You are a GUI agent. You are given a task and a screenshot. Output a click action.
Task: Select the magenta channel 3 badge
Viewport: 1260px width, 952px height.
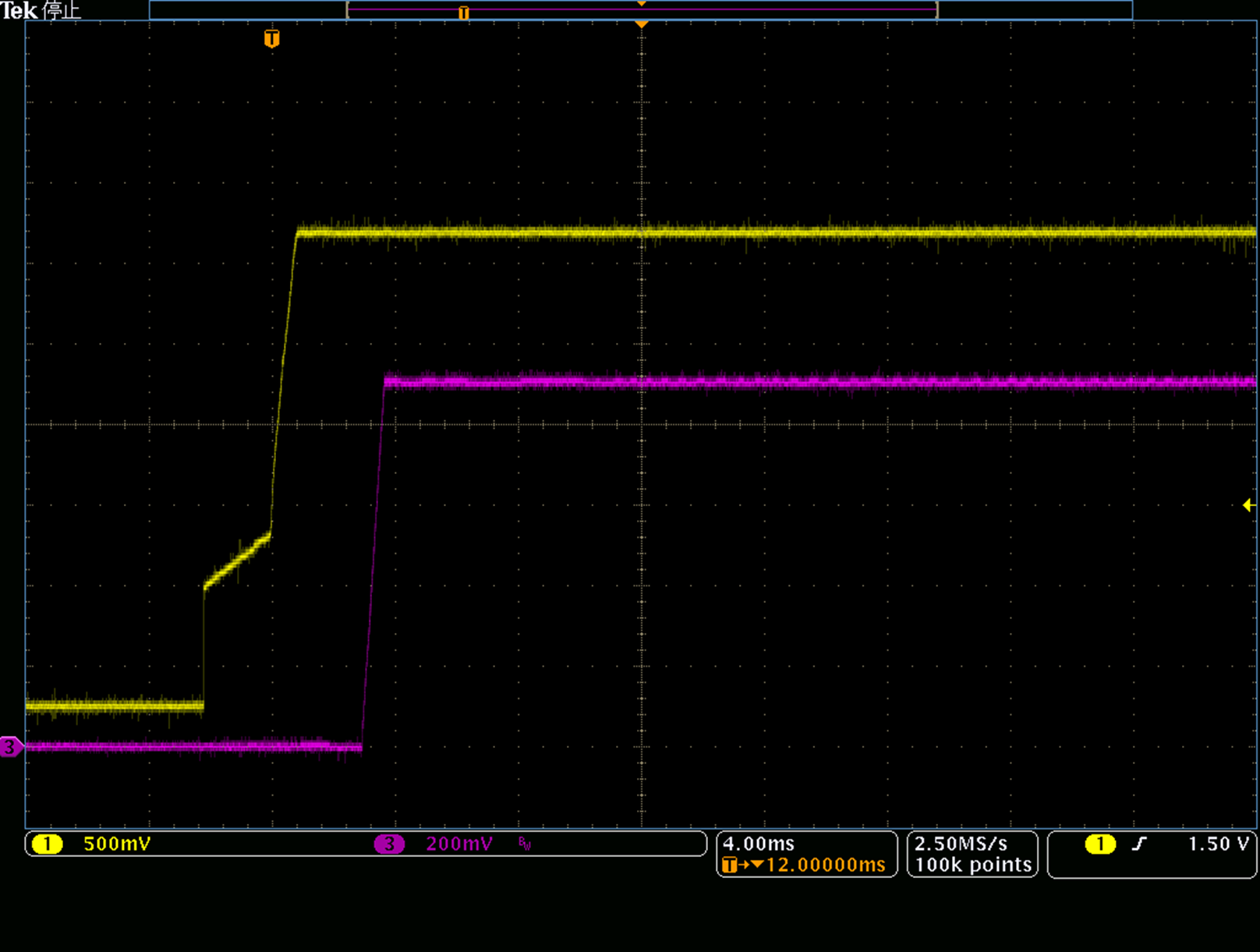click(x=389, y=844)
